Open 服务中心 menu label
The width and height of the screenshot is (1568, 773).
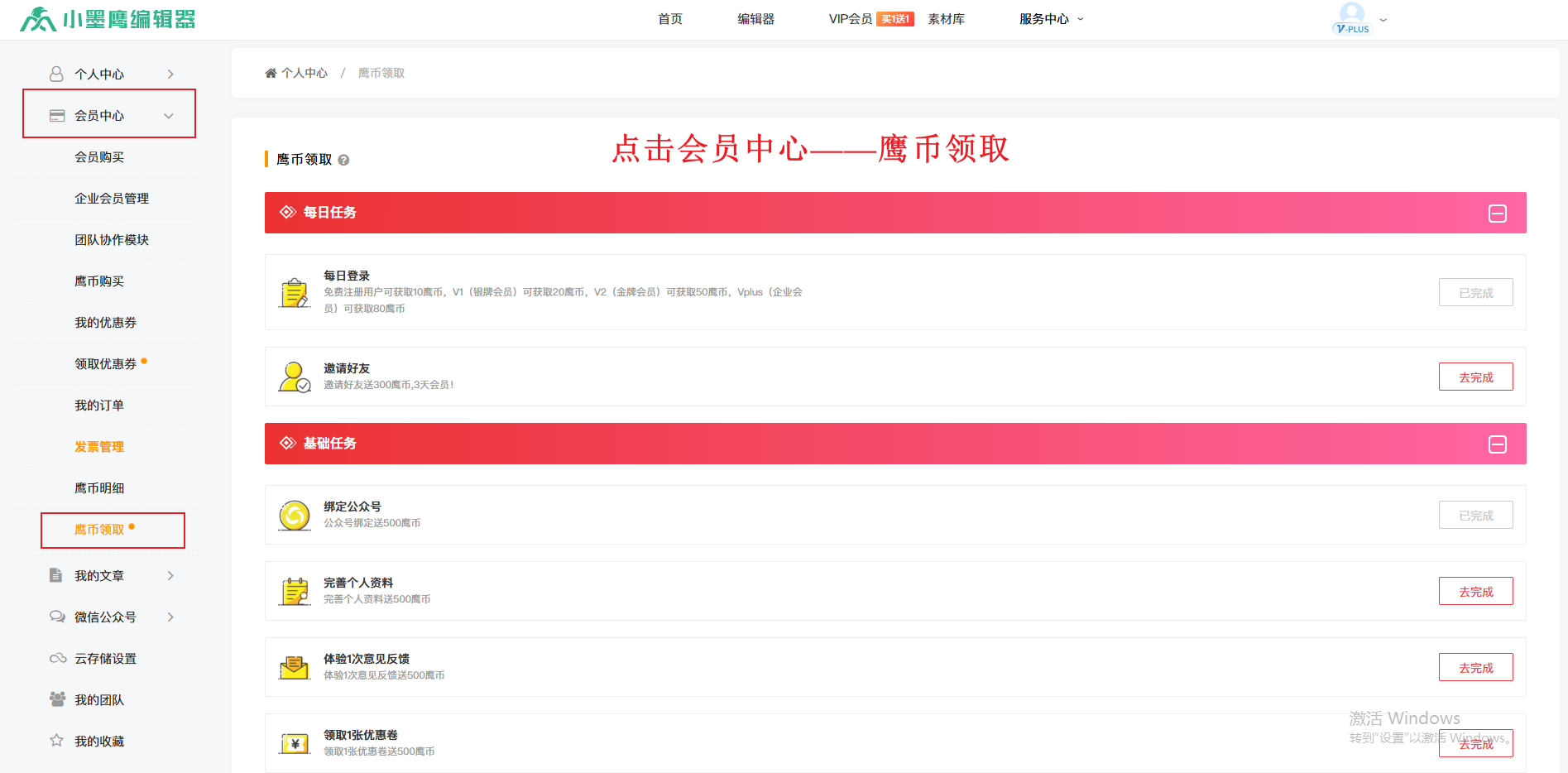[x=1044, y=19]
